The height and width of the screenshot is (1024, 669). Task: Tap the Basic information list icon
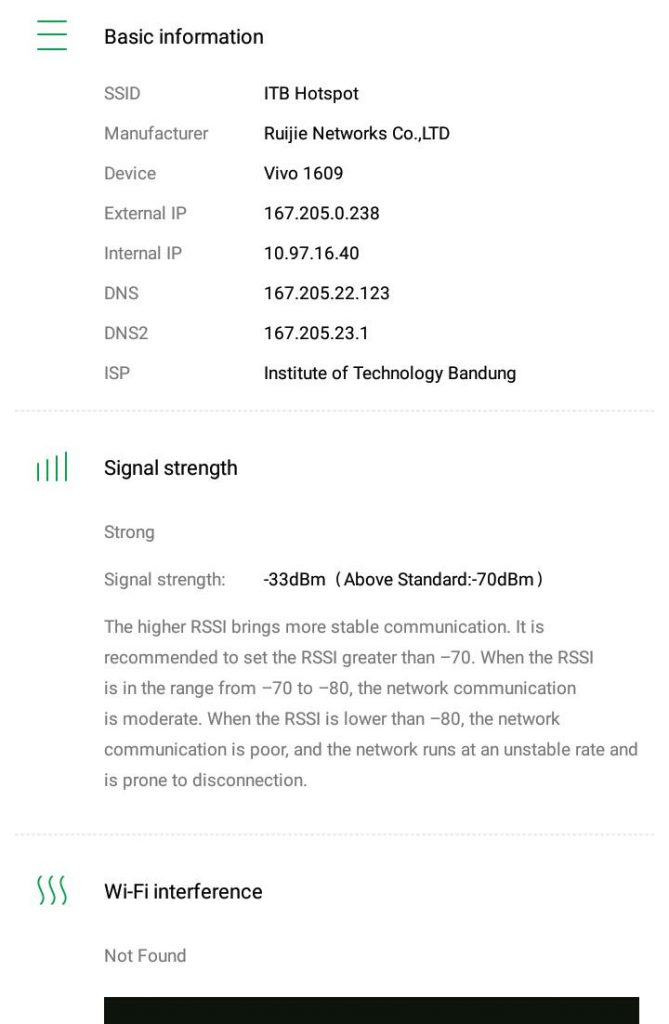coord(51,36)
